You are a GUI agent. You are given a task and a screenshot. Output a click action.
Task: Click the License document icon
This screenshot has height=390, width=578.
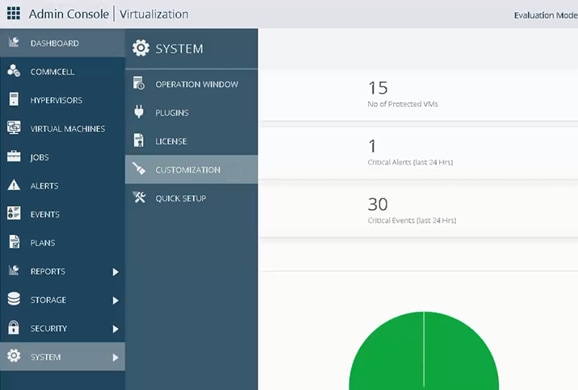139,140
